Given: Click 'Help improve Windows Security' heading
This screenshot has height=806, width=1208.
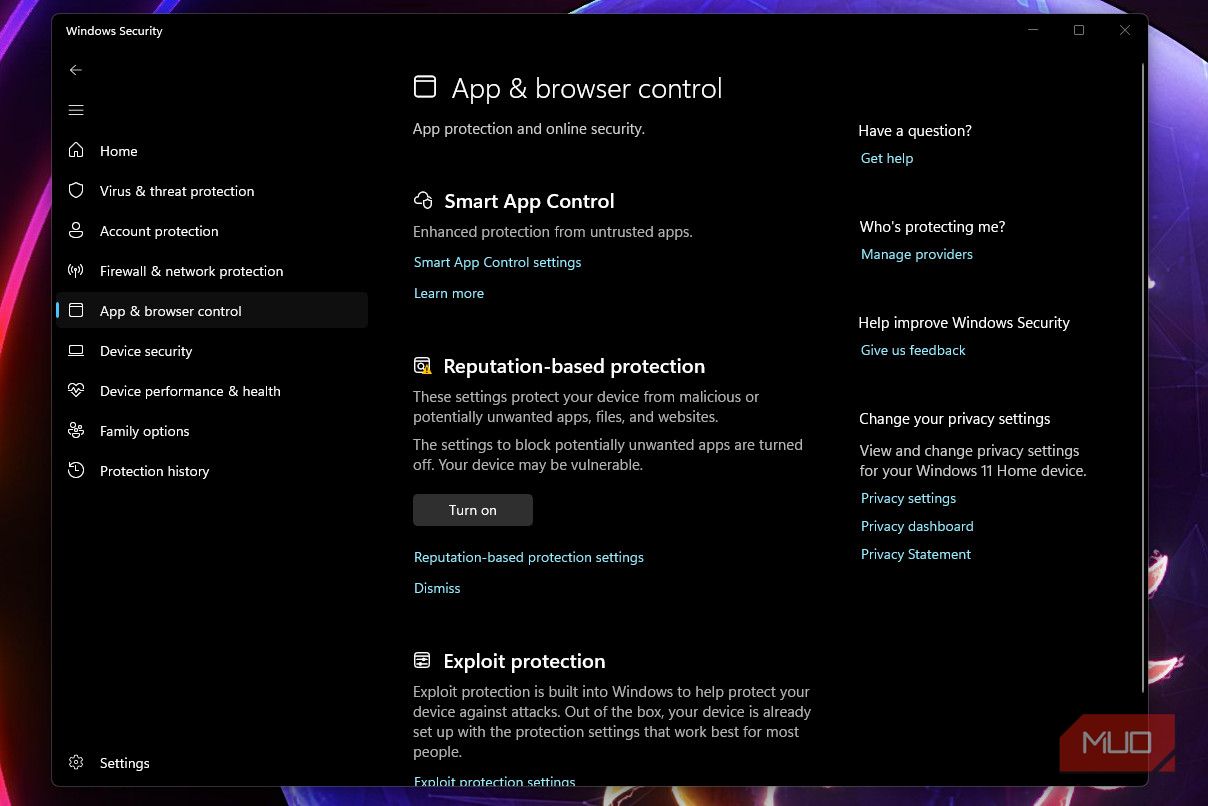Looking at the screenshot, I should coord(964,322).
